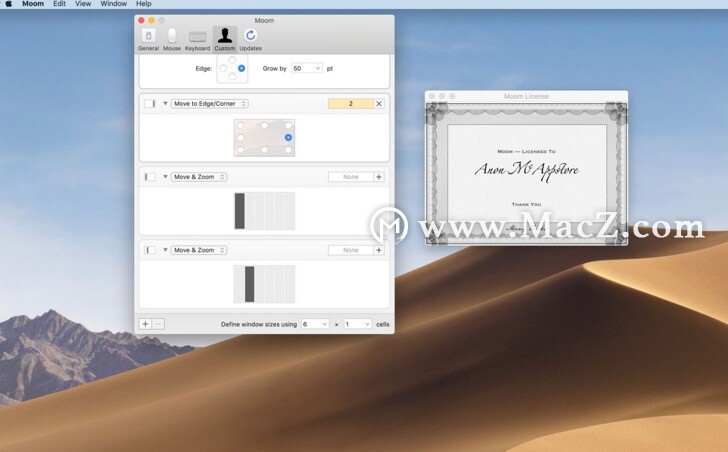The image size is (728, 452).
Task: Open the Apple menu
Action: (x=8, y=4)
